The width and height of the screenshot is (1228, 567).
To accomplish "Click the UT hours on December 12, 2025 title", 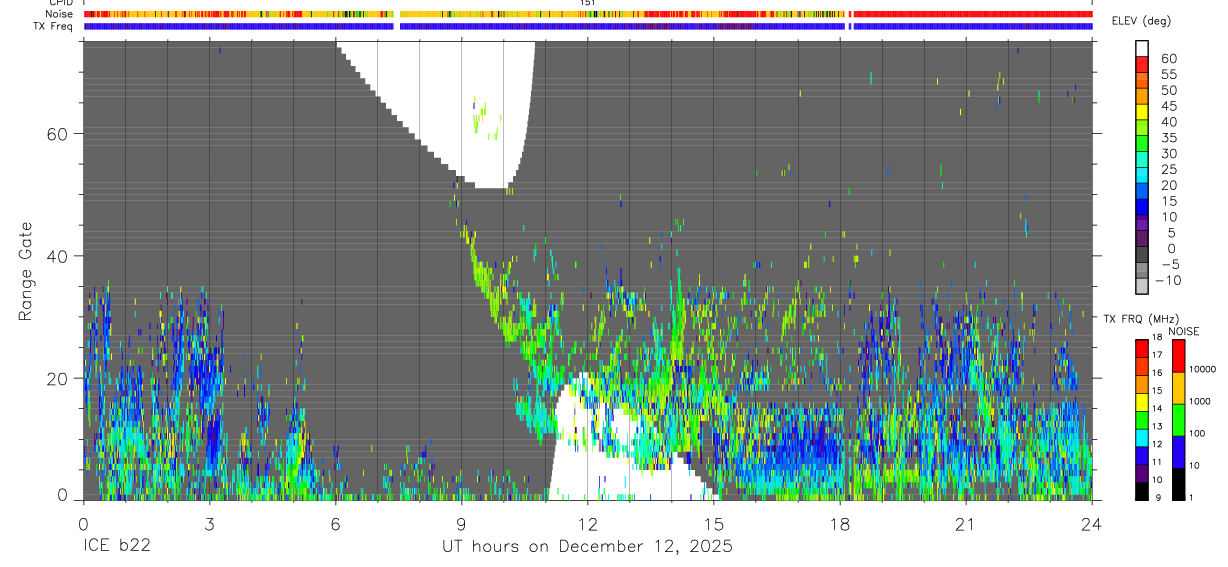I will (587, 546).
